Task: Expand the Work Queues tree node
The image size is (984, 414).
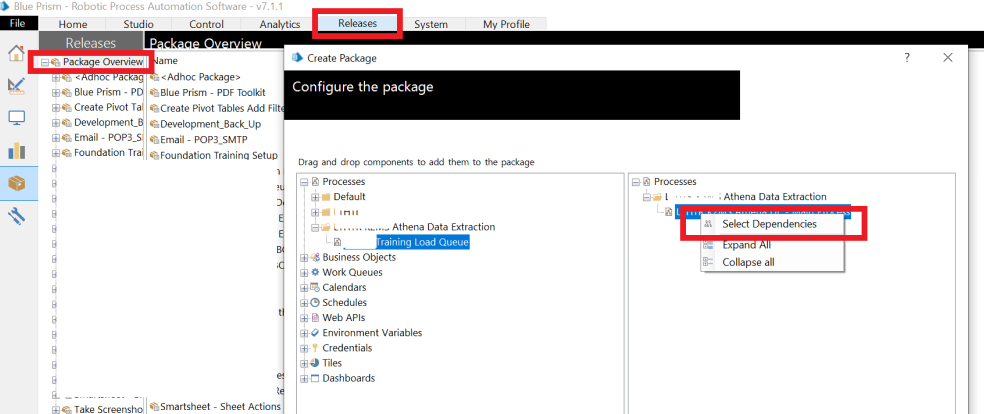Action: 305,272
